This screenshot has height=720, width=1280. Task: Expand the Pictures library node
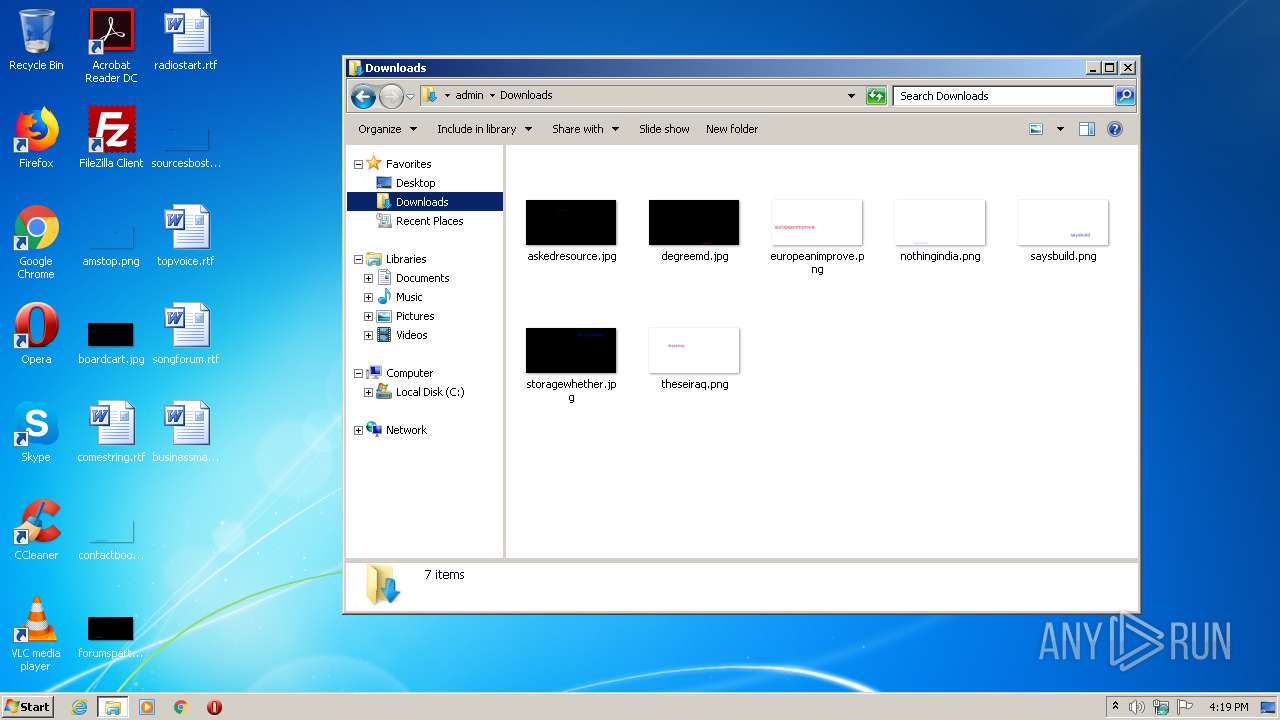368,316
